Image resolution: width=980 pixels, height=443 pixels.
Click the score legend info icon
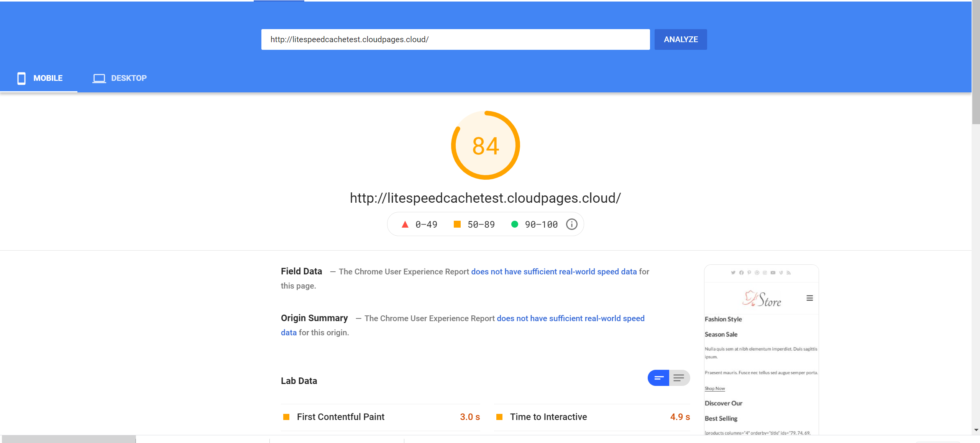coord(572,225)
